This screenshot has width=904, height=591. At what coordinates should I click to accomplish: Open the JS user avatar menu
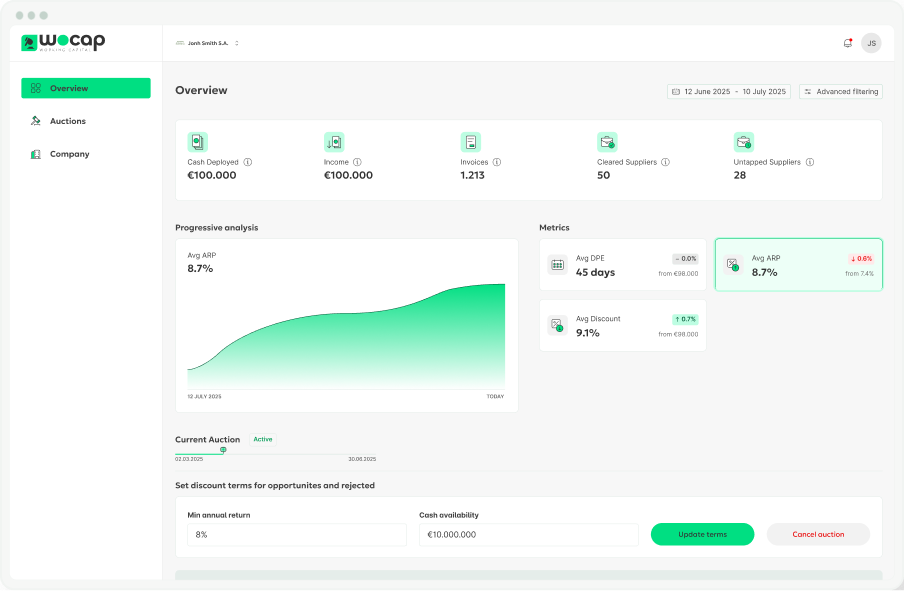pyautogui.click(x=871, y=43)
